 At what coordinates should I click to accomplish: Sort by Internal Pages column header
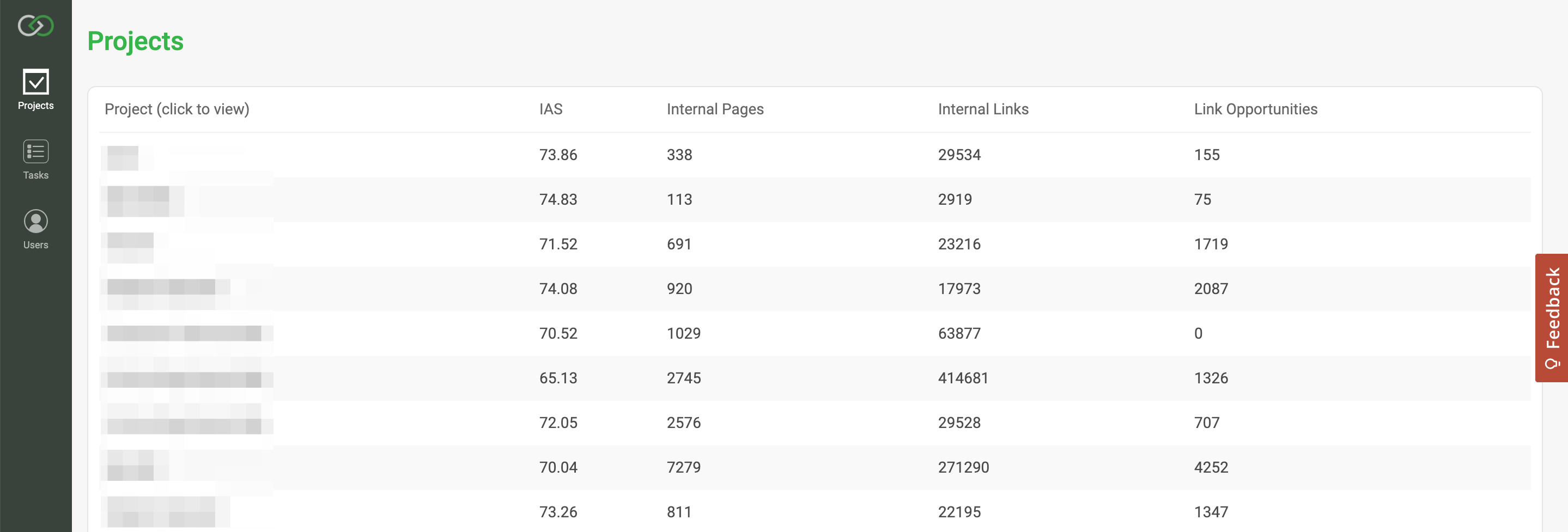pyautogui.click(x=715, y=109)
